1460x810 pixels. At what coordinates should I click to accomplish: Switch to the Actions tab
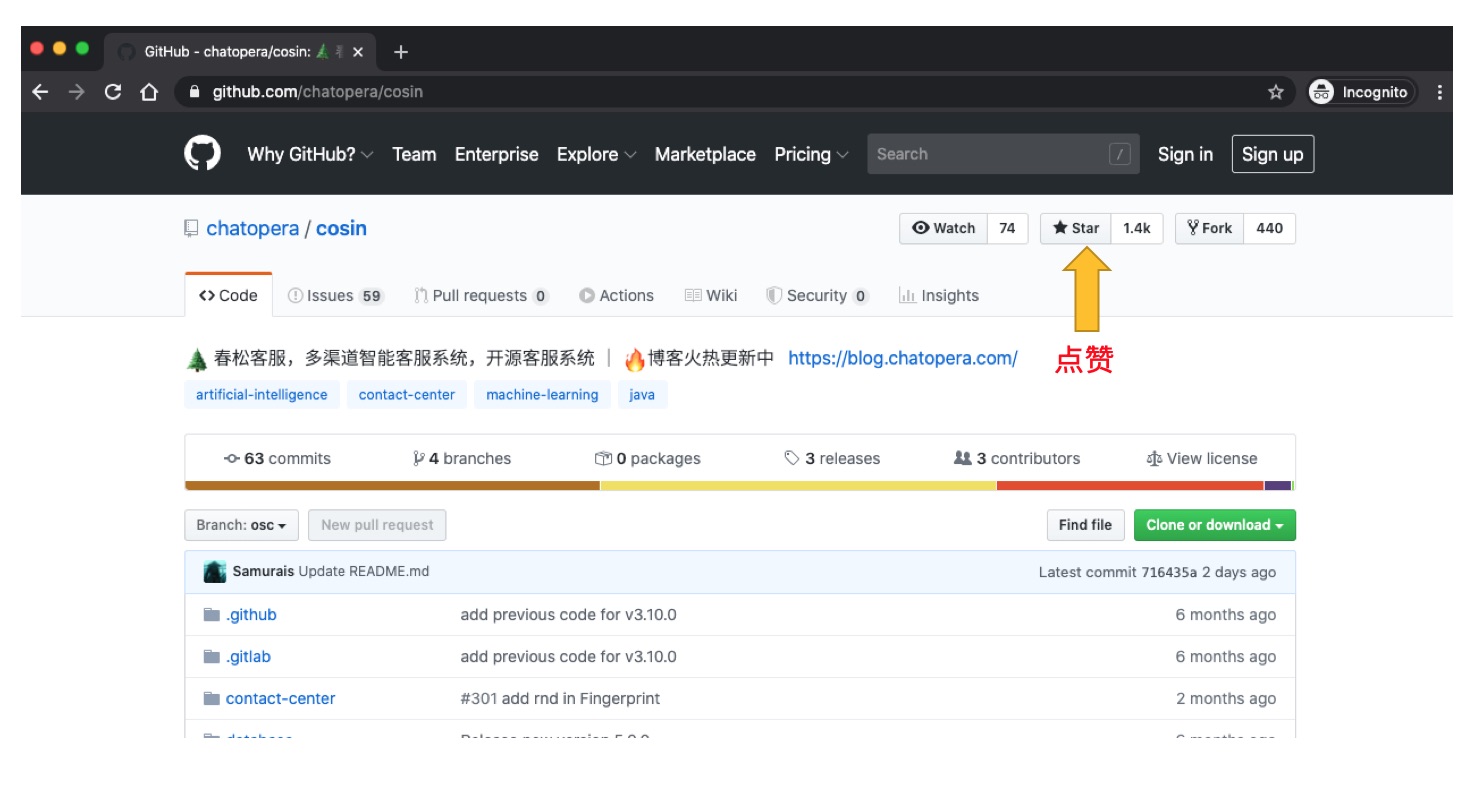(616, 295)
